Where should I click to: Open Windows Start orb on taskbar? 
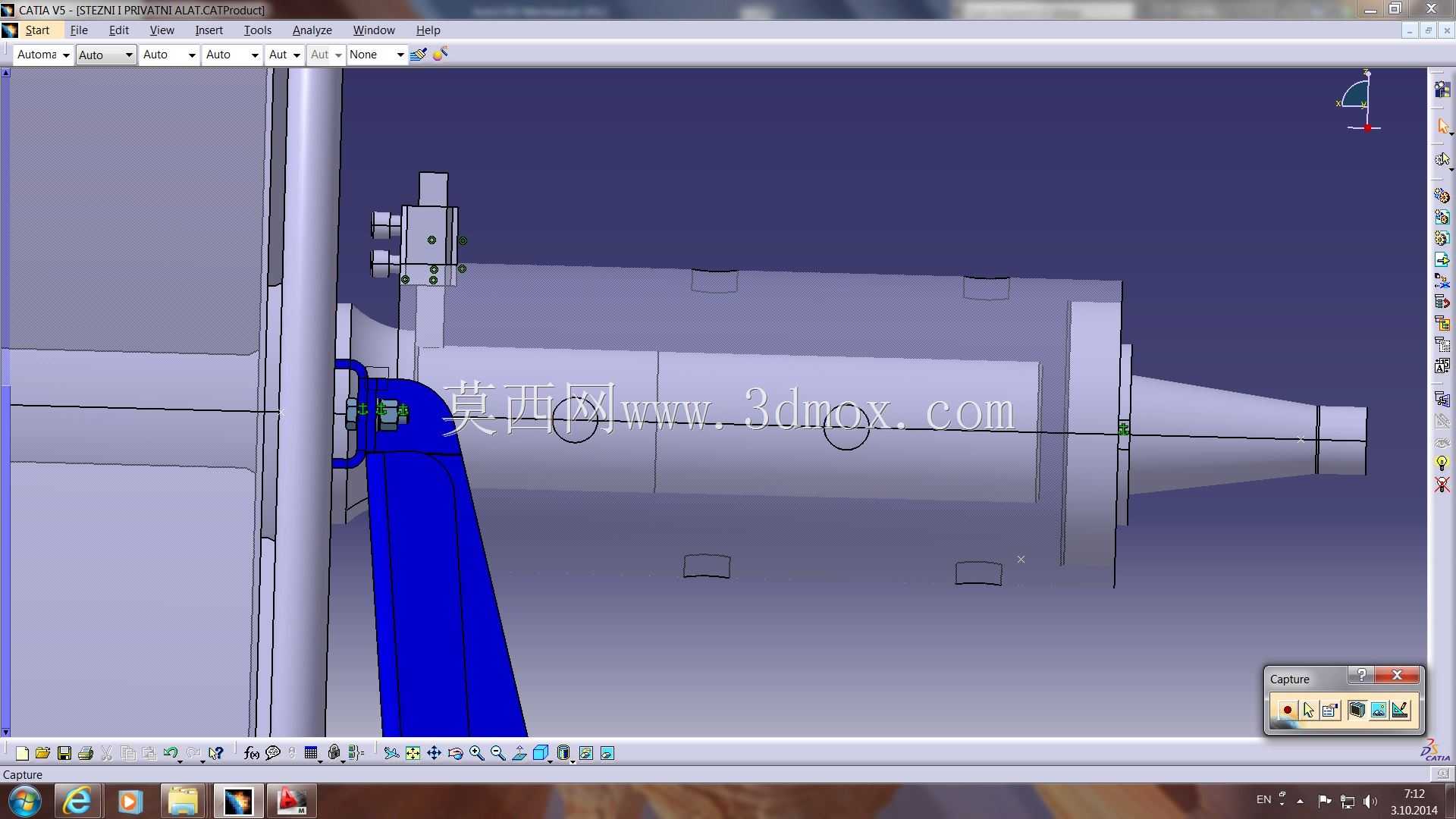click(x=25, y=802)
